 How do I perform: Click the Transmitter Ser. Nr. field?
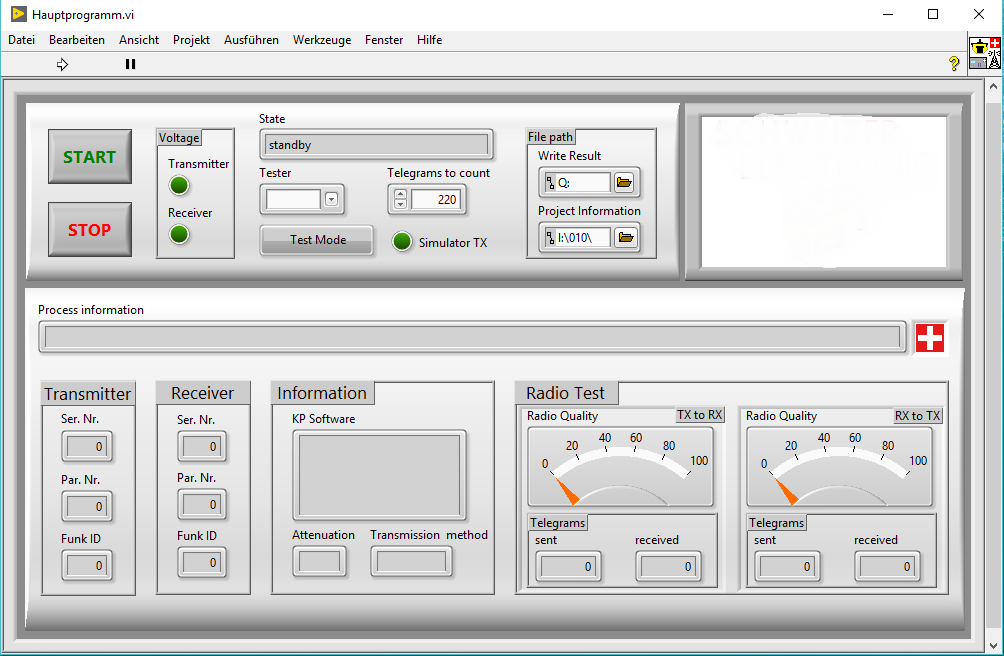86,446
